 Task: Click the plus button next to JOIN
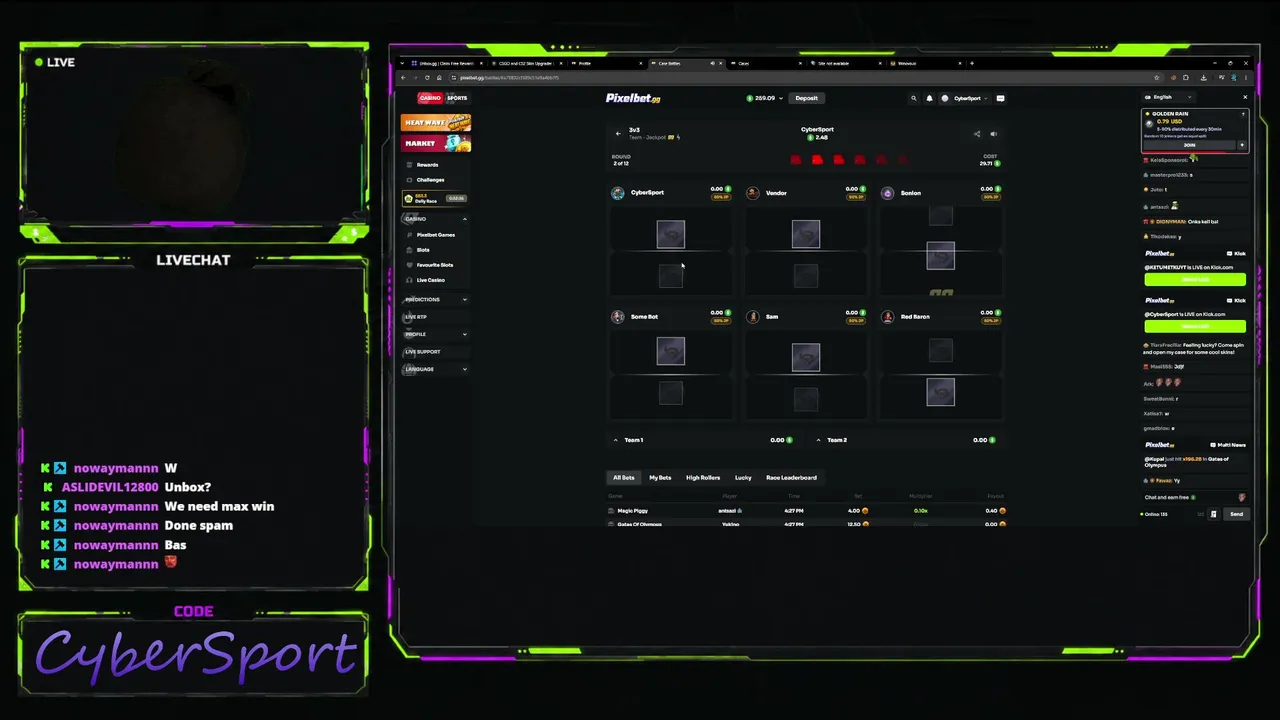(1242, 145)
